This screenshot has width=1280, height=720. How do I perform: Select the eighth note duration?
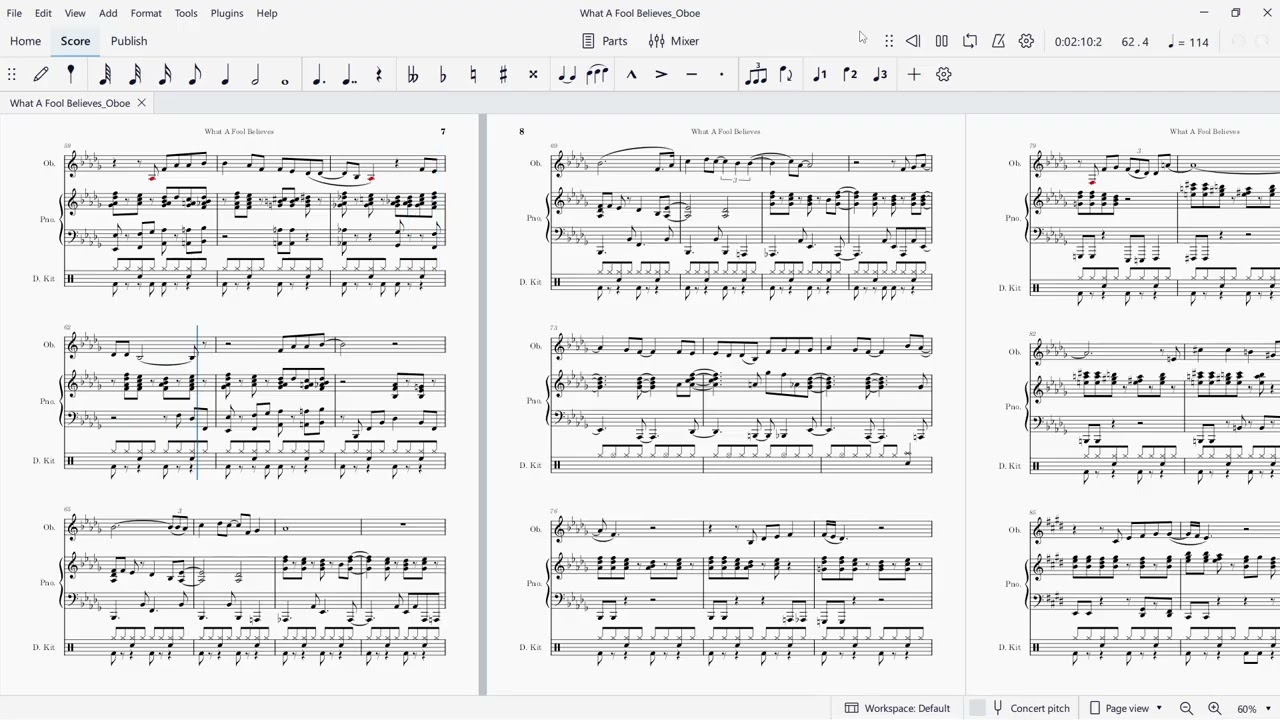(x=195, y=74)
